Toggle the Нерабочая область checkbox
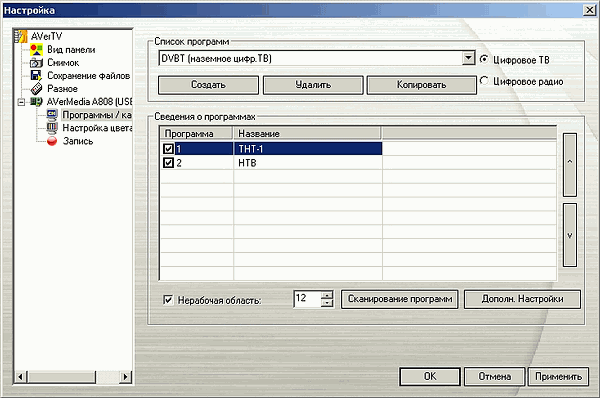The image size is (600, 398). click(x=168, y=300)
